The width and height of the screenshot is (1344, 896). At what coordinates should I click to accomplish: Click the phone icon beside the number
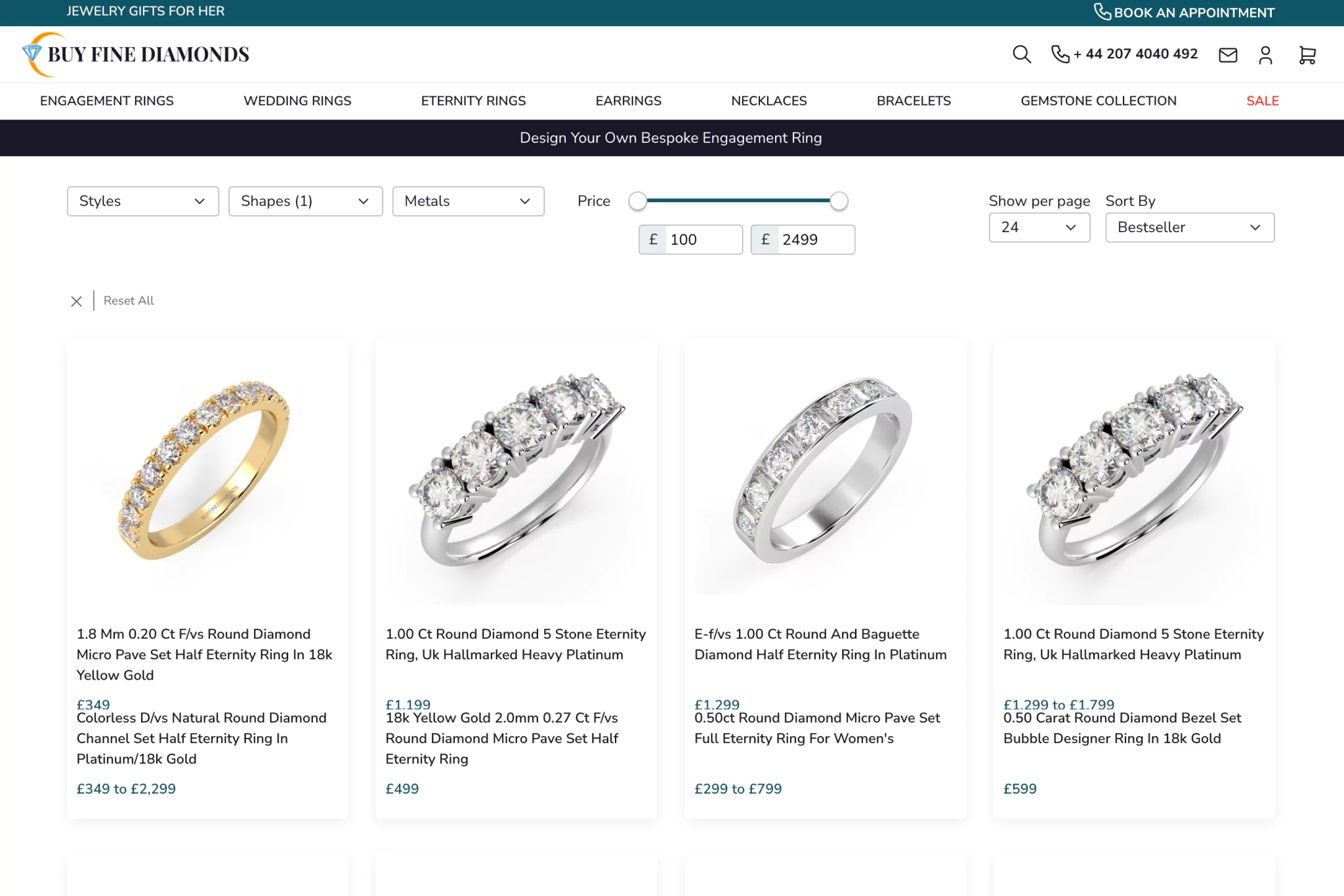tap(1060, 54)
